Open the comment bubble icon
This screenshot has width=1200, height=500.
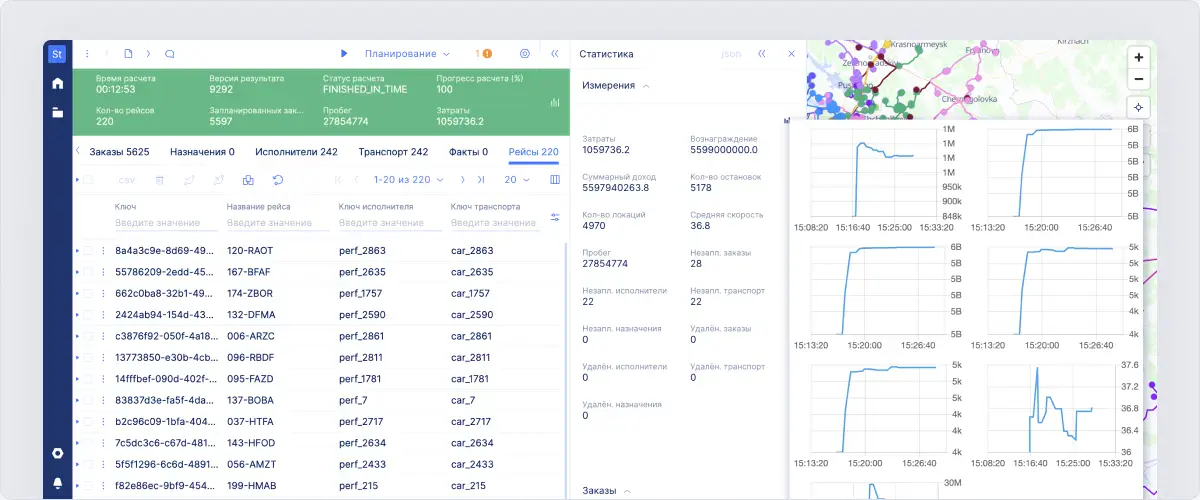click(169, 54)
